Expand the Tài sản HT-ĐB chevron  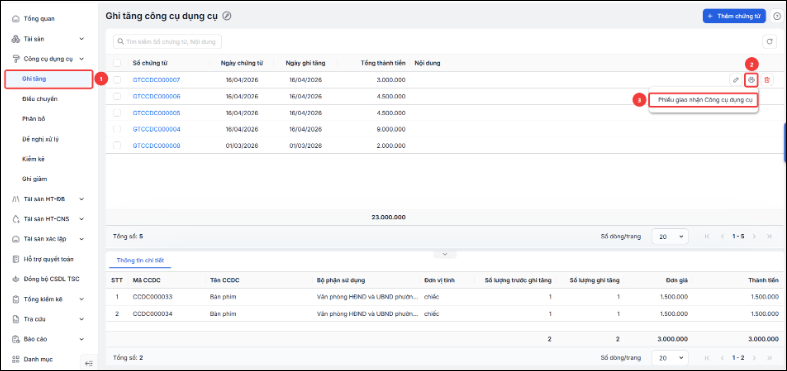point(82,199)
